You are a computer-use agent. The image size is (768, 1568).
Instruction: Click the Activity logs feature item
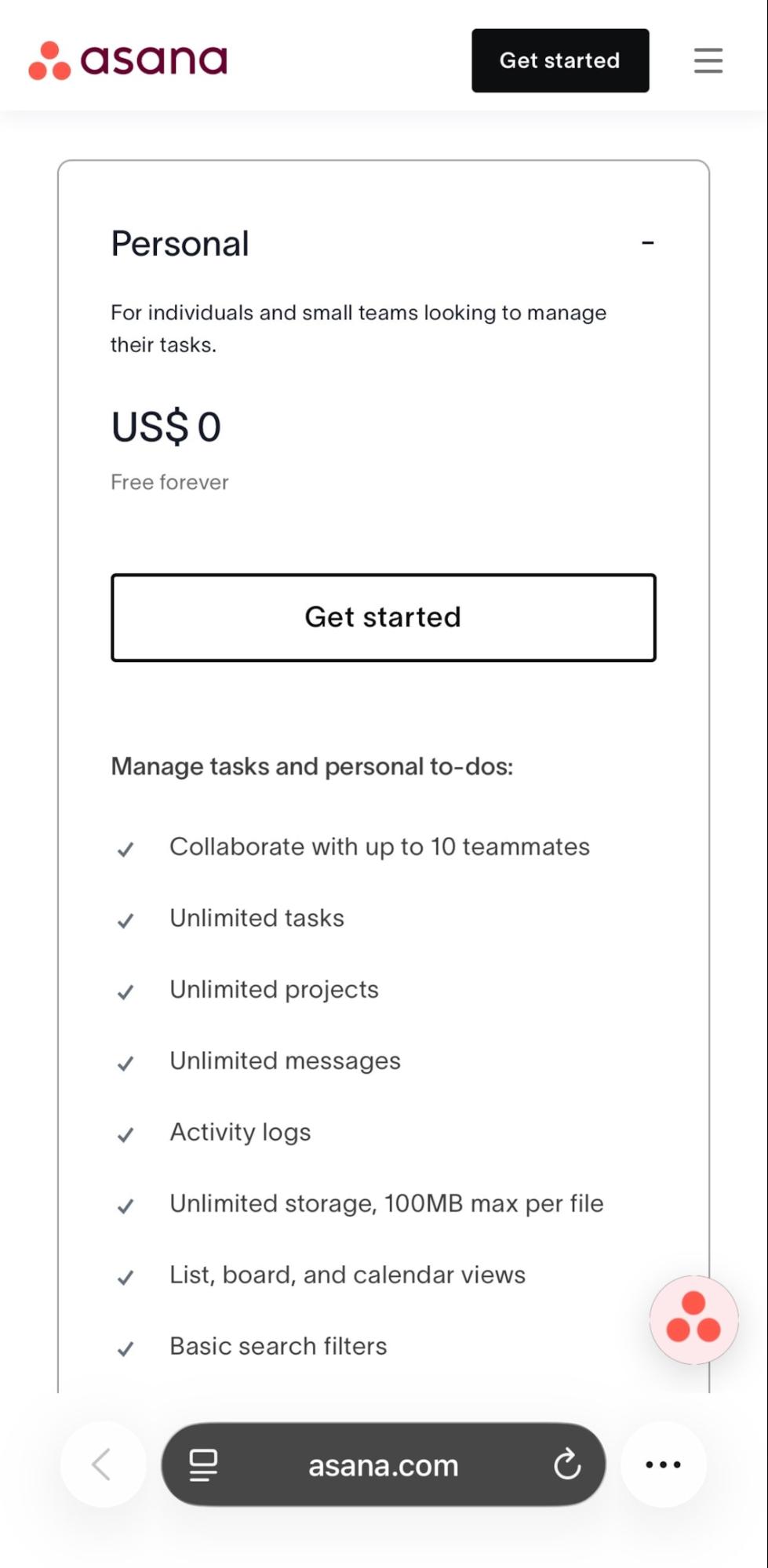tap(240, 1133)
